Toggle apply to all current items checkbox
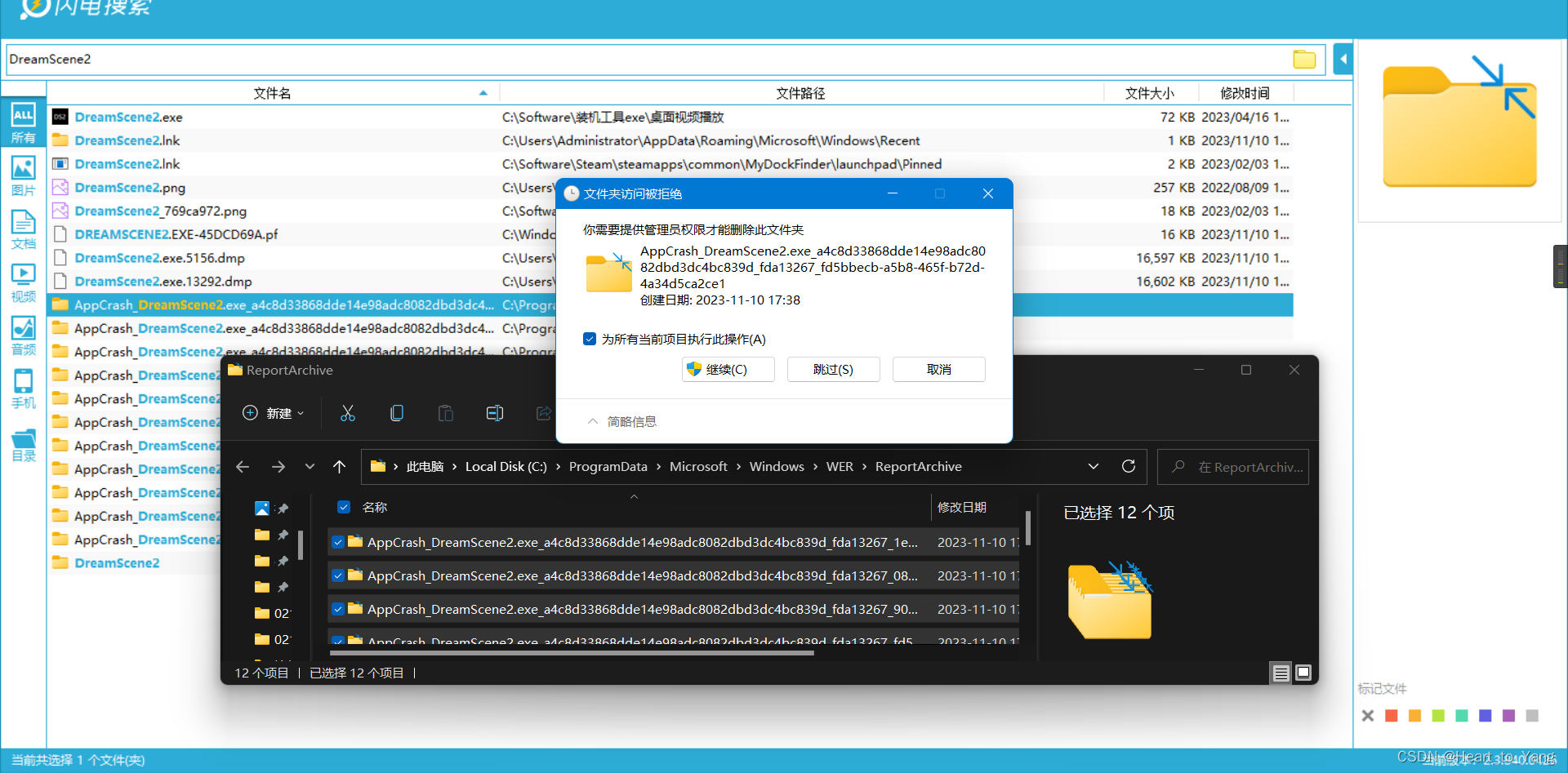1568x773 pixels. pos(590,339)
